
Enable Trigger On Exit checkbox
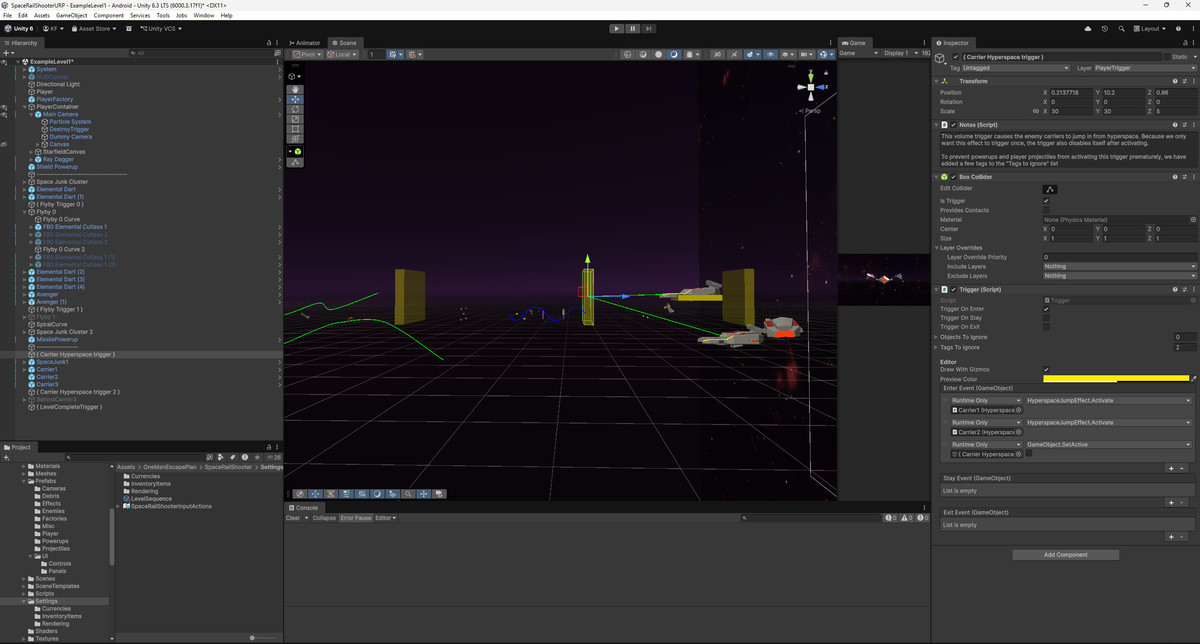[1046, 327]
